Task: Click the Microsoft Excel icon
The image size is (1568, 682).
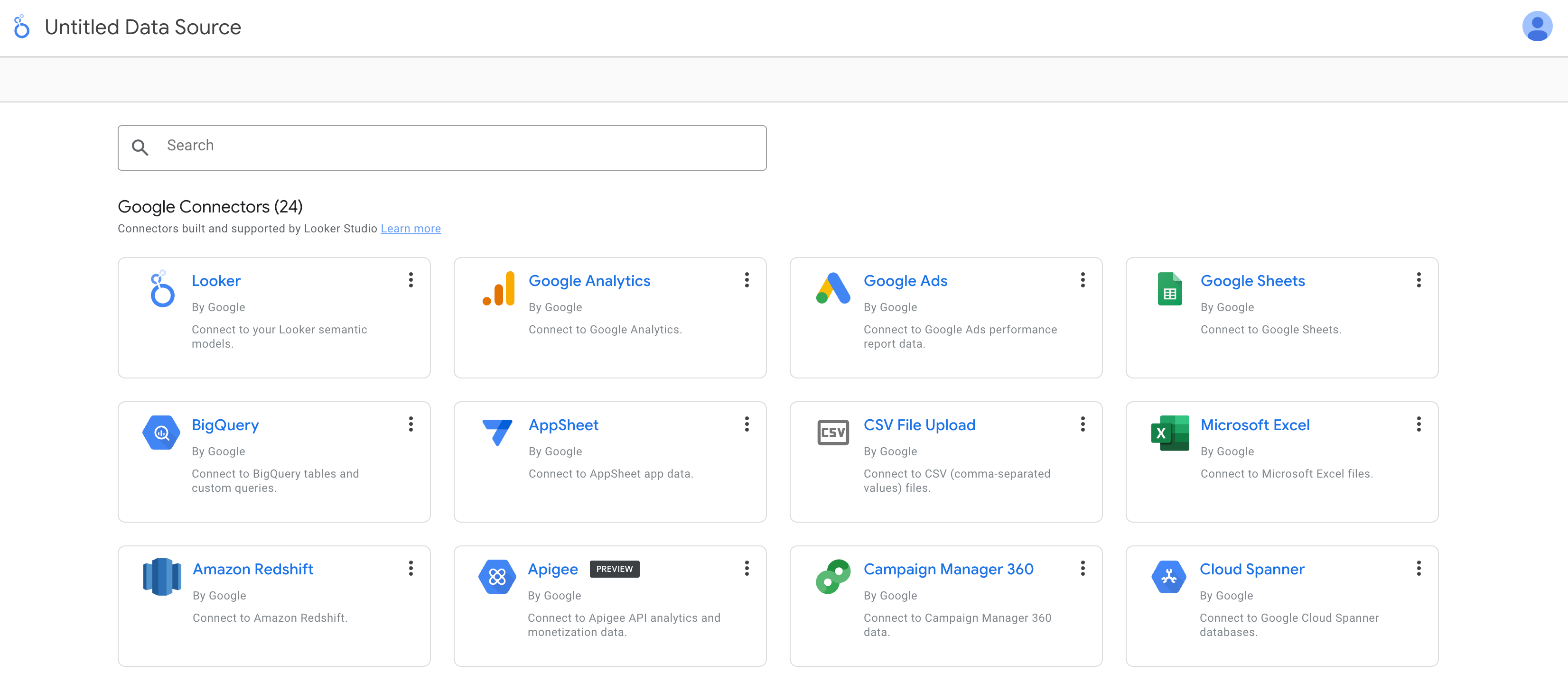Action: pos(1169,433)
